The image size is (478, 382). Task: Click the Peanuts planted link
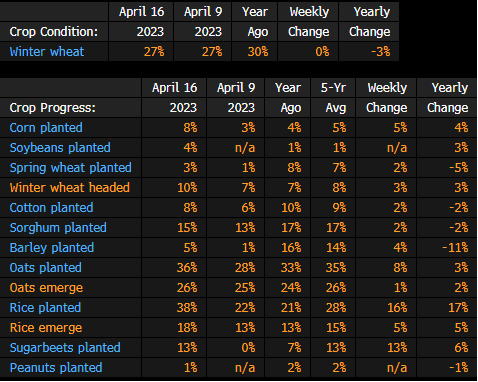click(x=56, y=368)
